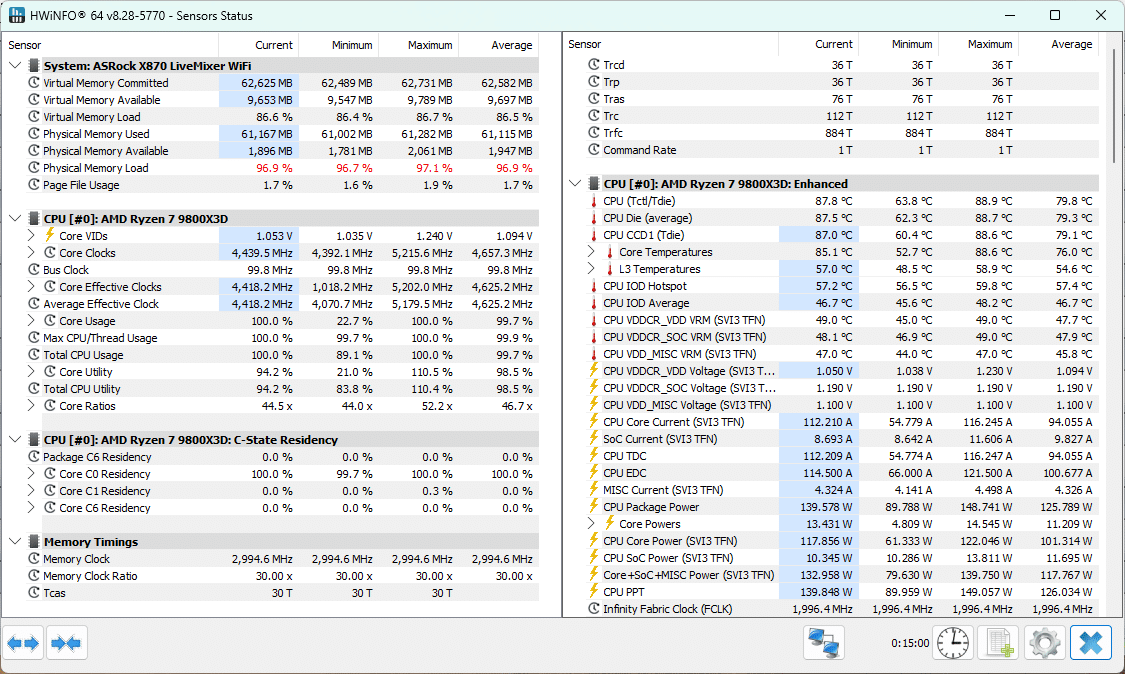Click the lightning icon beside CPU EDC
The height and width of the screenshot is (674, 1125).
[593, 472]
